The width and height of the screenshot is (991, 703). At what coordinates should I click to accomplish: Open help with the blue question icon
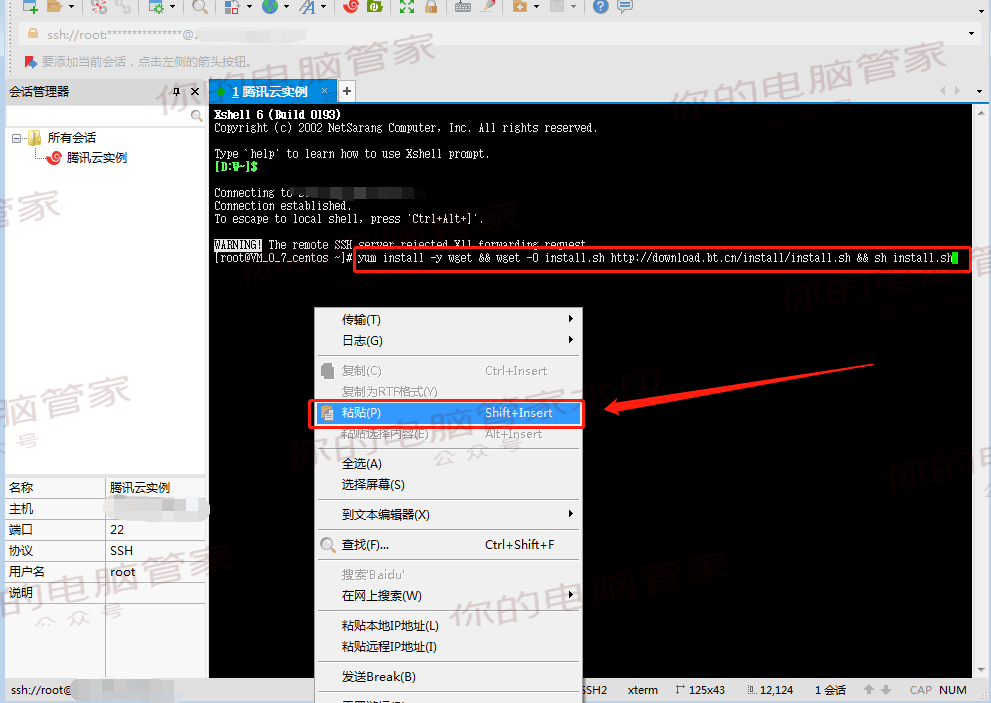coord(600,7)
